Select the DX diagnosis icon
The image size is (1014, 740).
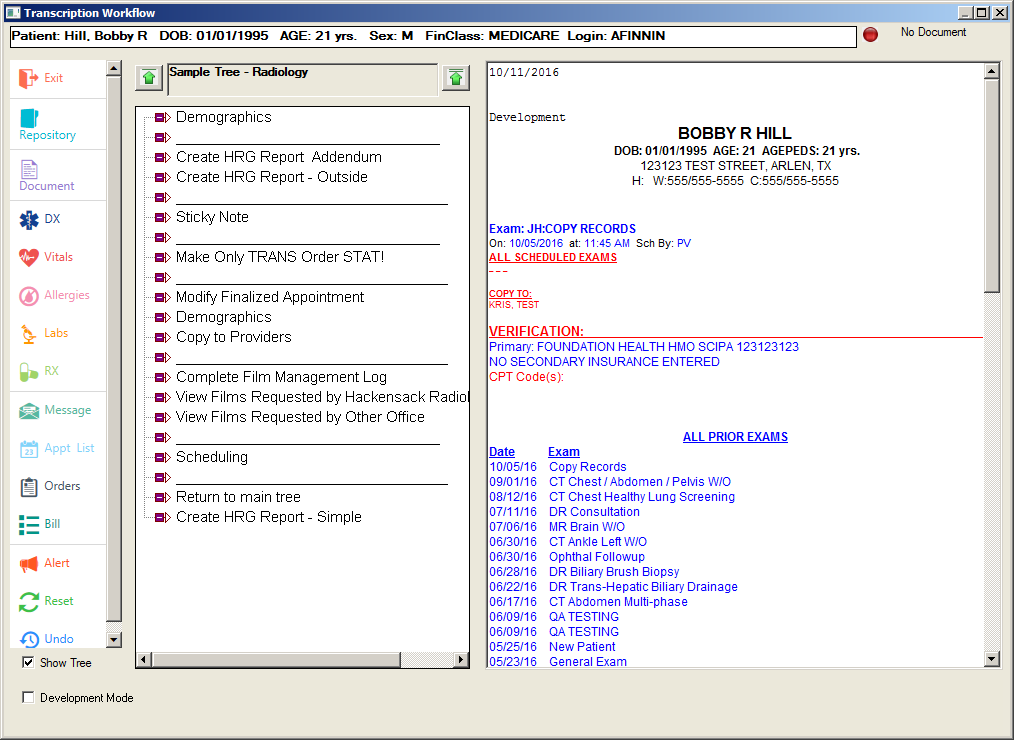pos(29,219)
